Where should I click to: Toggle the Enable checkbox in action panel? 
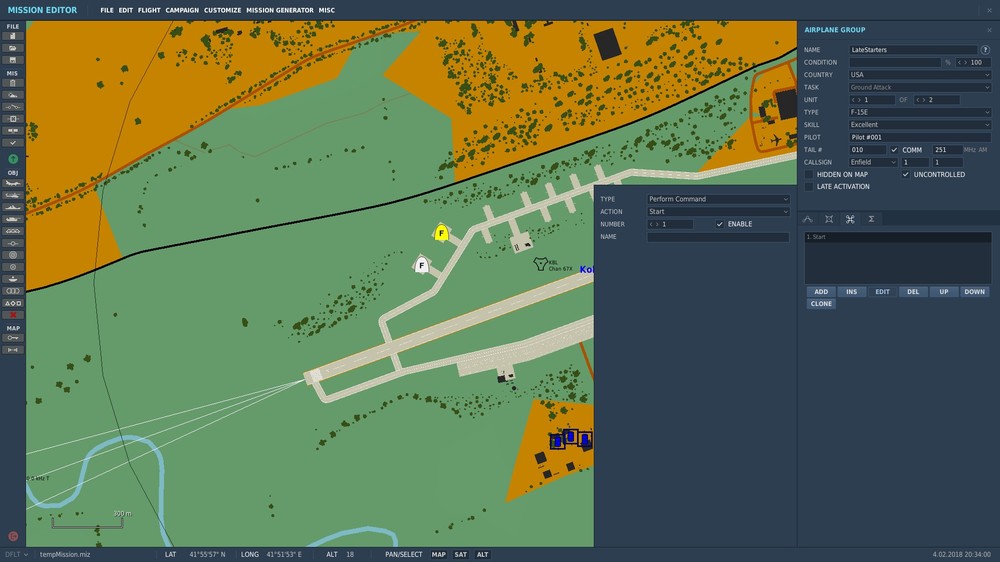click(719, 225)
